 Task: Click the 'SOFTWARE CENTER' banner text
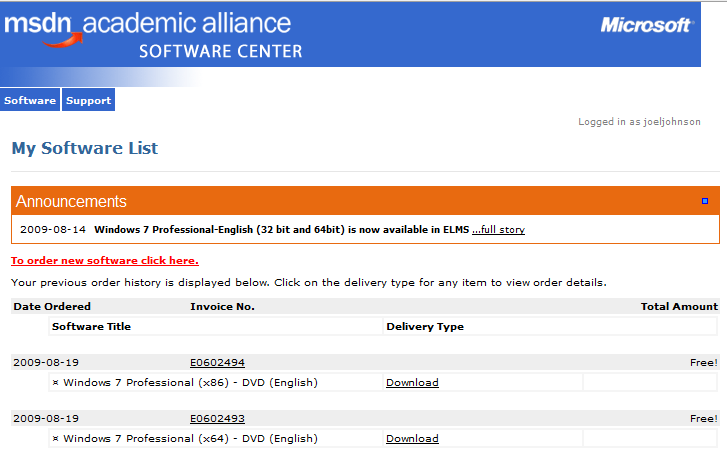(x=221, y=51)
